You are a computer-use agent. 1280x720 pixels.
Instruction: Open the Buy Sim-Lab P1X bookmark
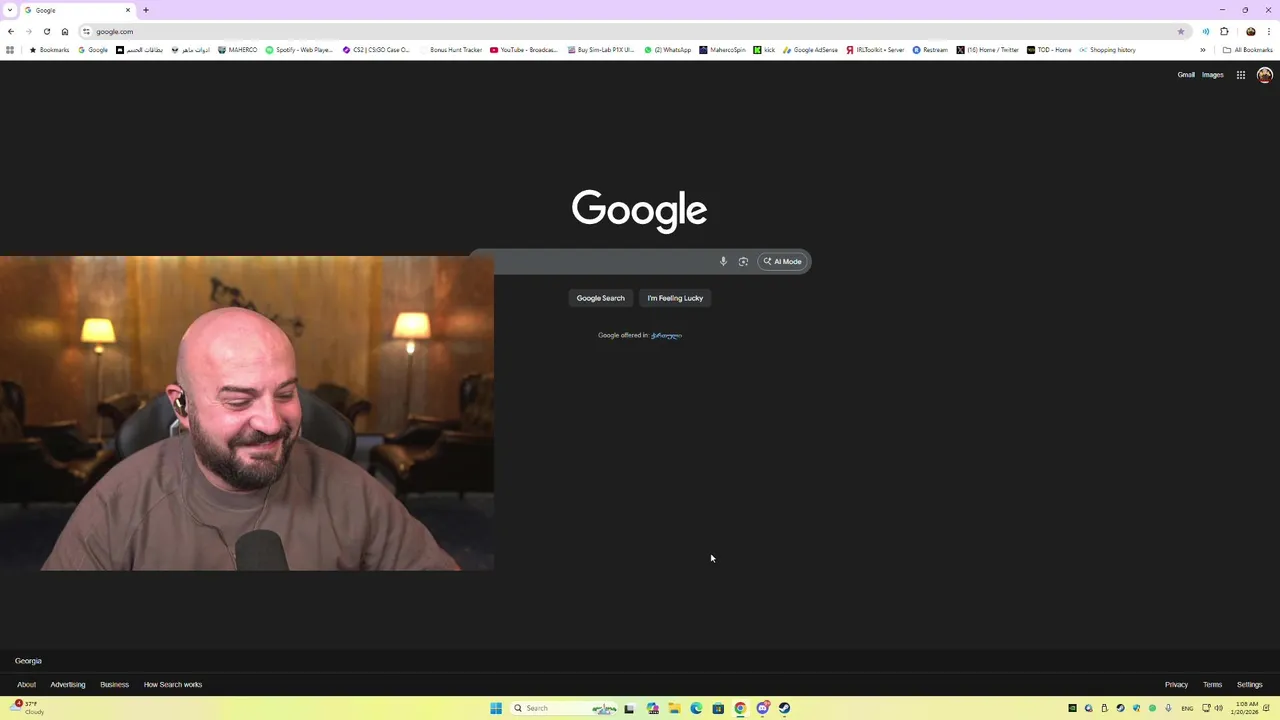601,50
